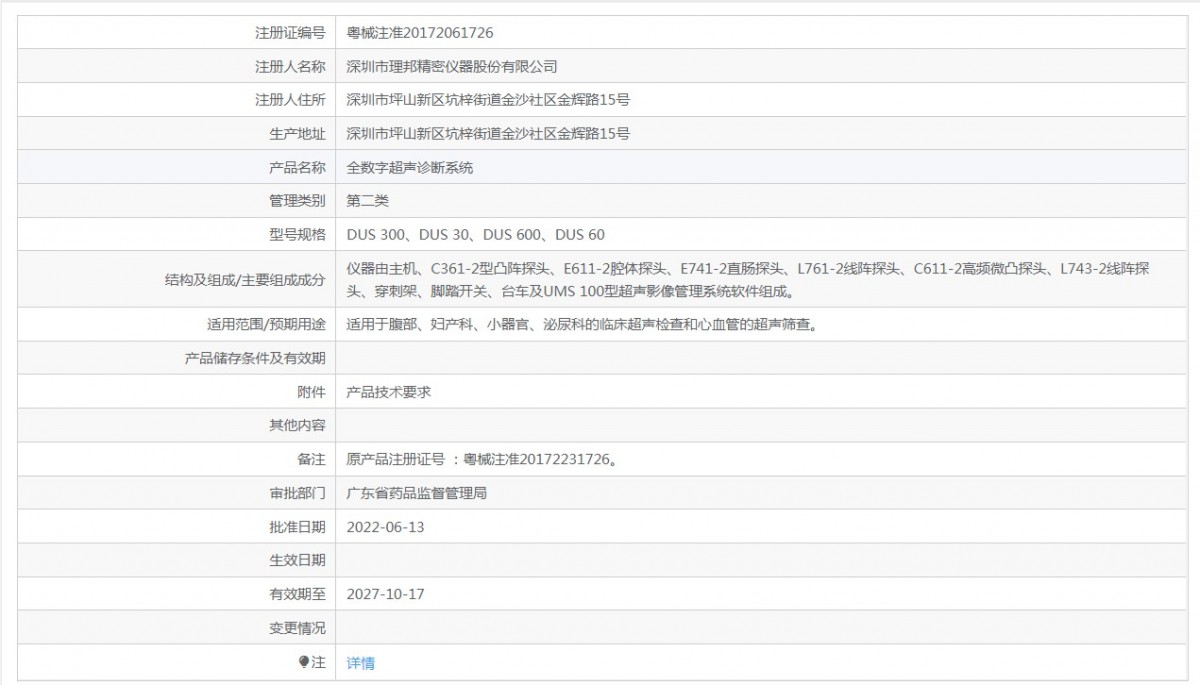Click the 注册人名称 label
This screenshot has height=685, width=1200.
click(290, 67)
